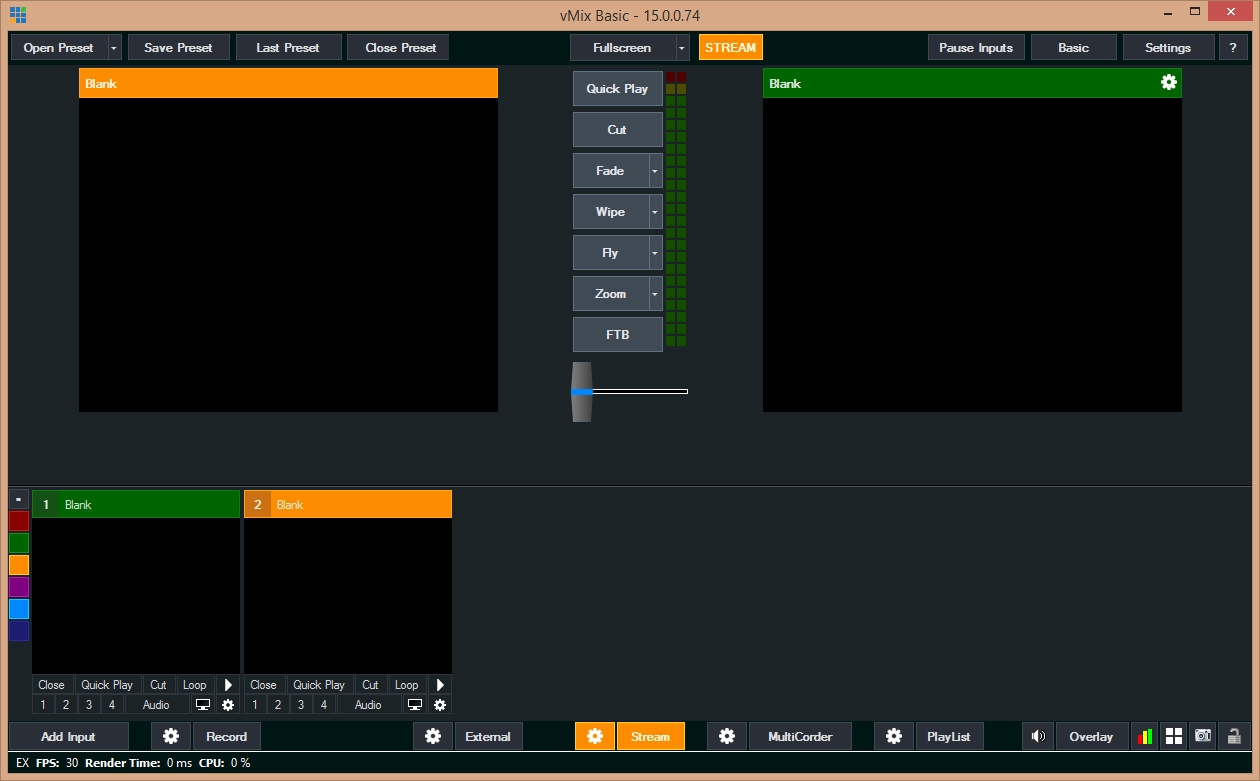
Task: Open output preview gear settings icon
Action: (x=1168, y=83)
